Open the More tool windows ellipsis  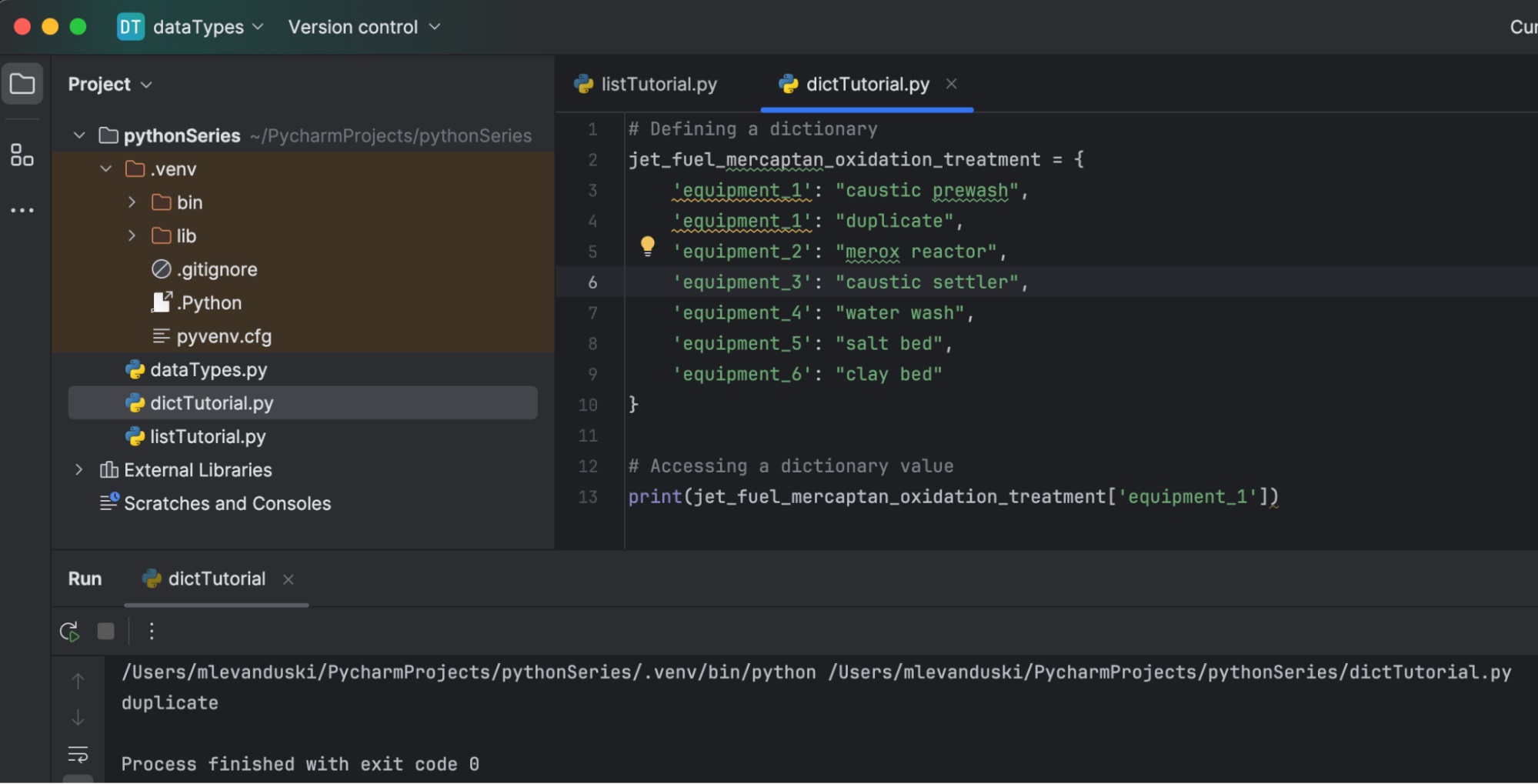click(x=22, y=210)
